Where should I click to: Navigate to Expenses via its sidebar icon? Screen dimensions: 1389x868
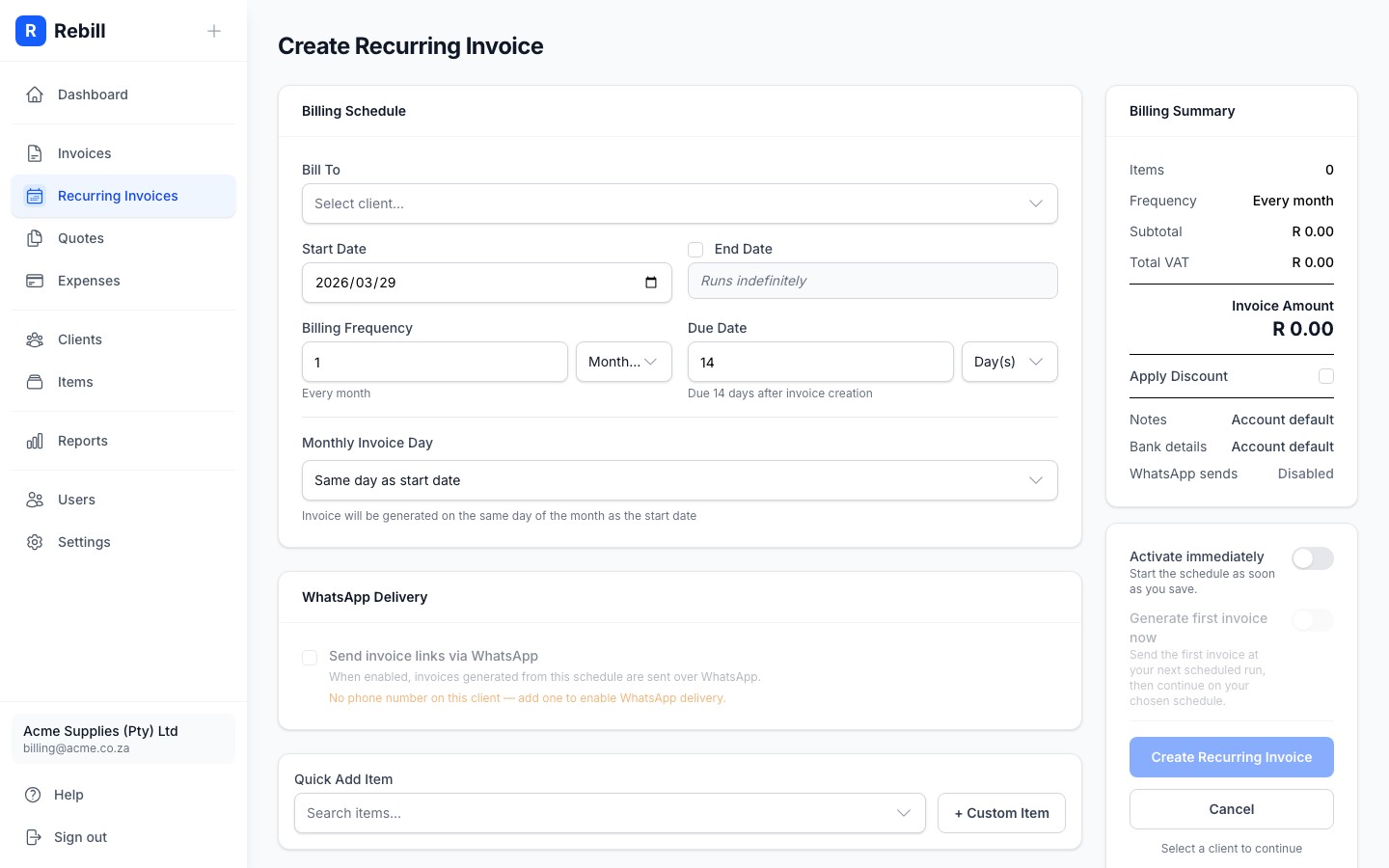click(35, 281)
